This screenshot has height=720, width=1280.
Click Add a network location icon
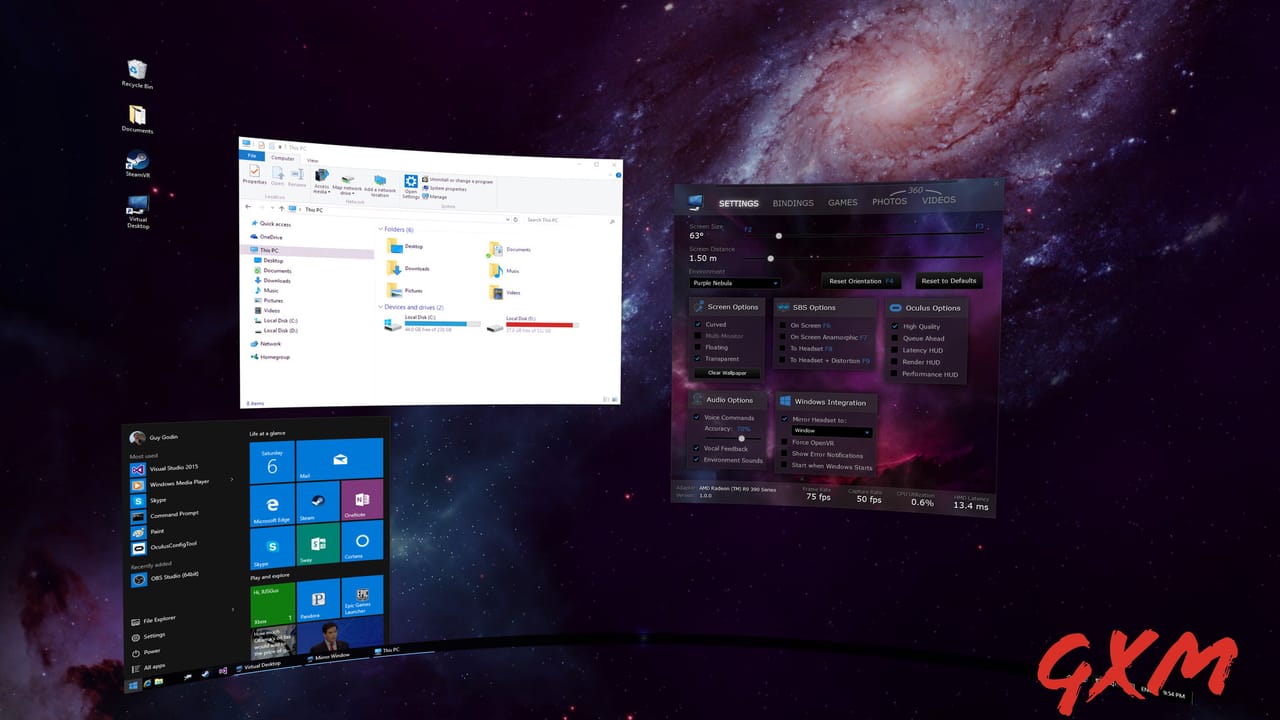(380, 185)
